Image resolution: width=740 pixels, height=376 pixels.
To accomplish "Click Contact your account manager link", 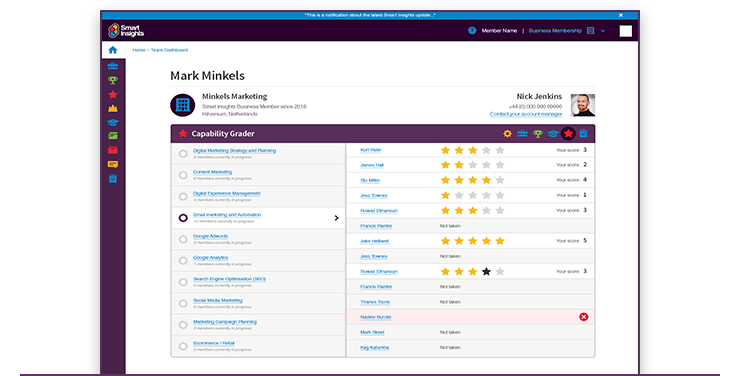I will [526, 114].
